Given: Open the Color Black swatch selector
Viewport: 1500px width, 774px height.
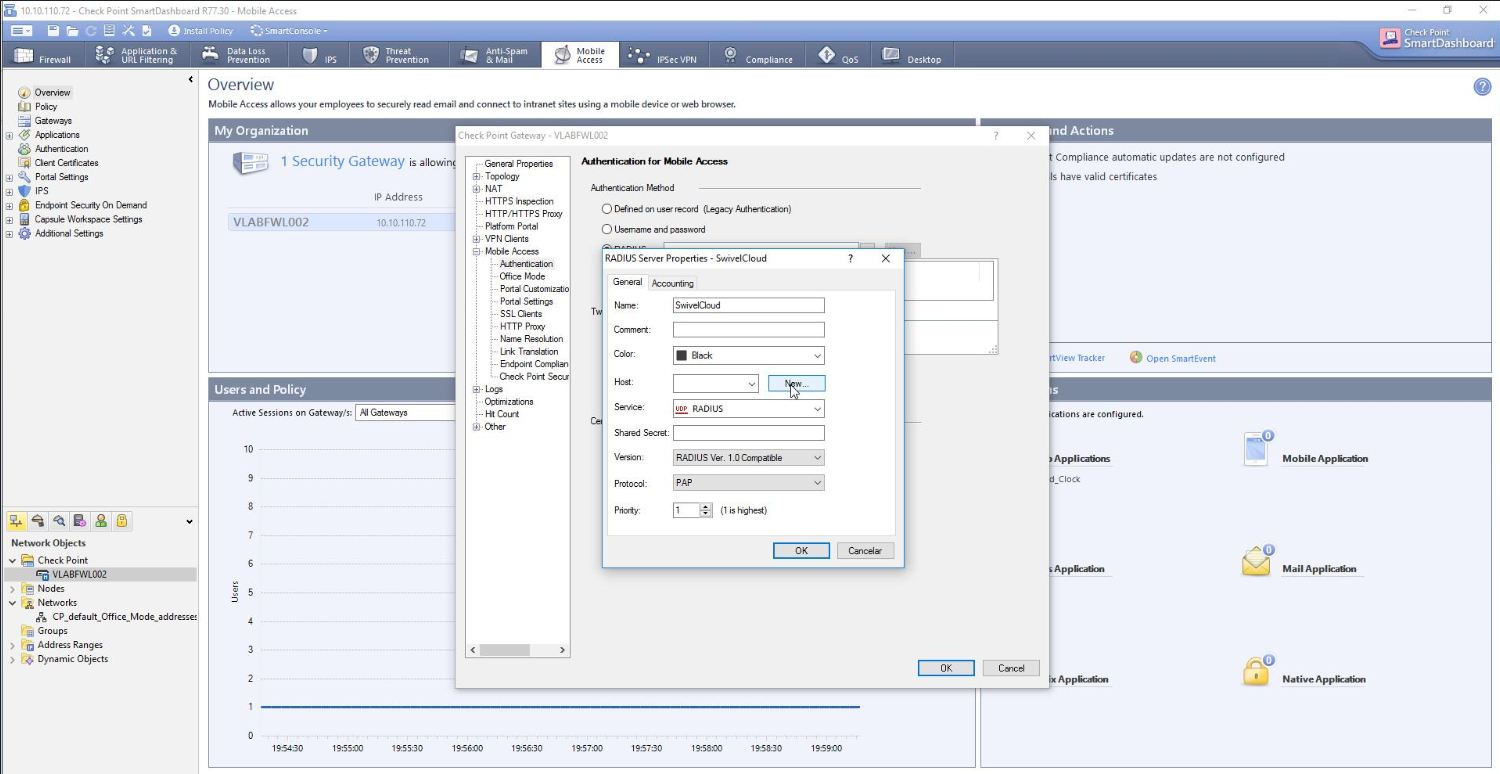Looking at the screenshot, I should tap(748, 356).
